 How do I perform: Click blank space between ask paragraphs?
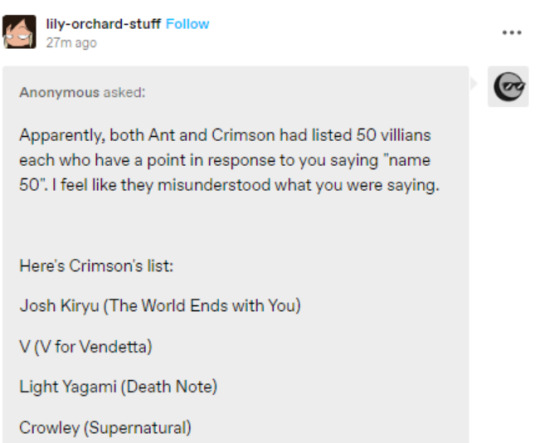(234, 226)
